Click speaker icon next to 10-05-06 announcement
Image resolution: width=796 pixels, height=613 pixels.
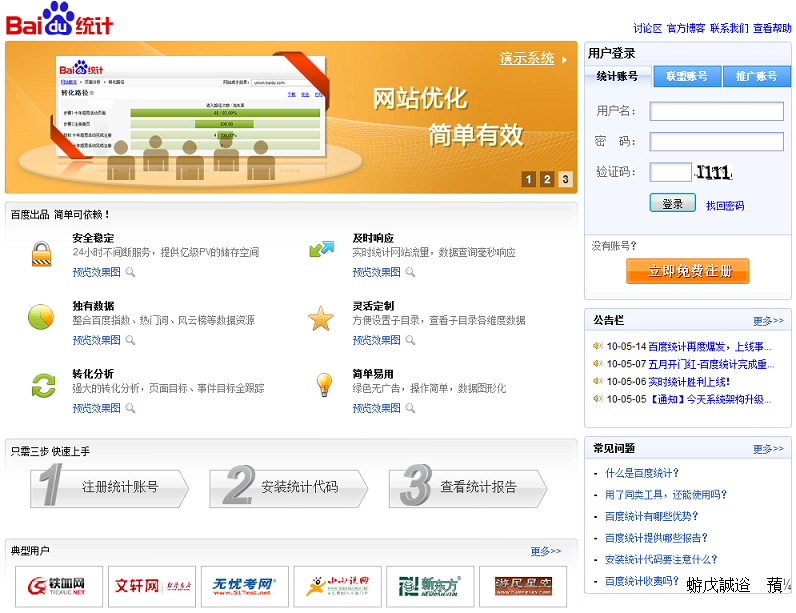(598, 381)
